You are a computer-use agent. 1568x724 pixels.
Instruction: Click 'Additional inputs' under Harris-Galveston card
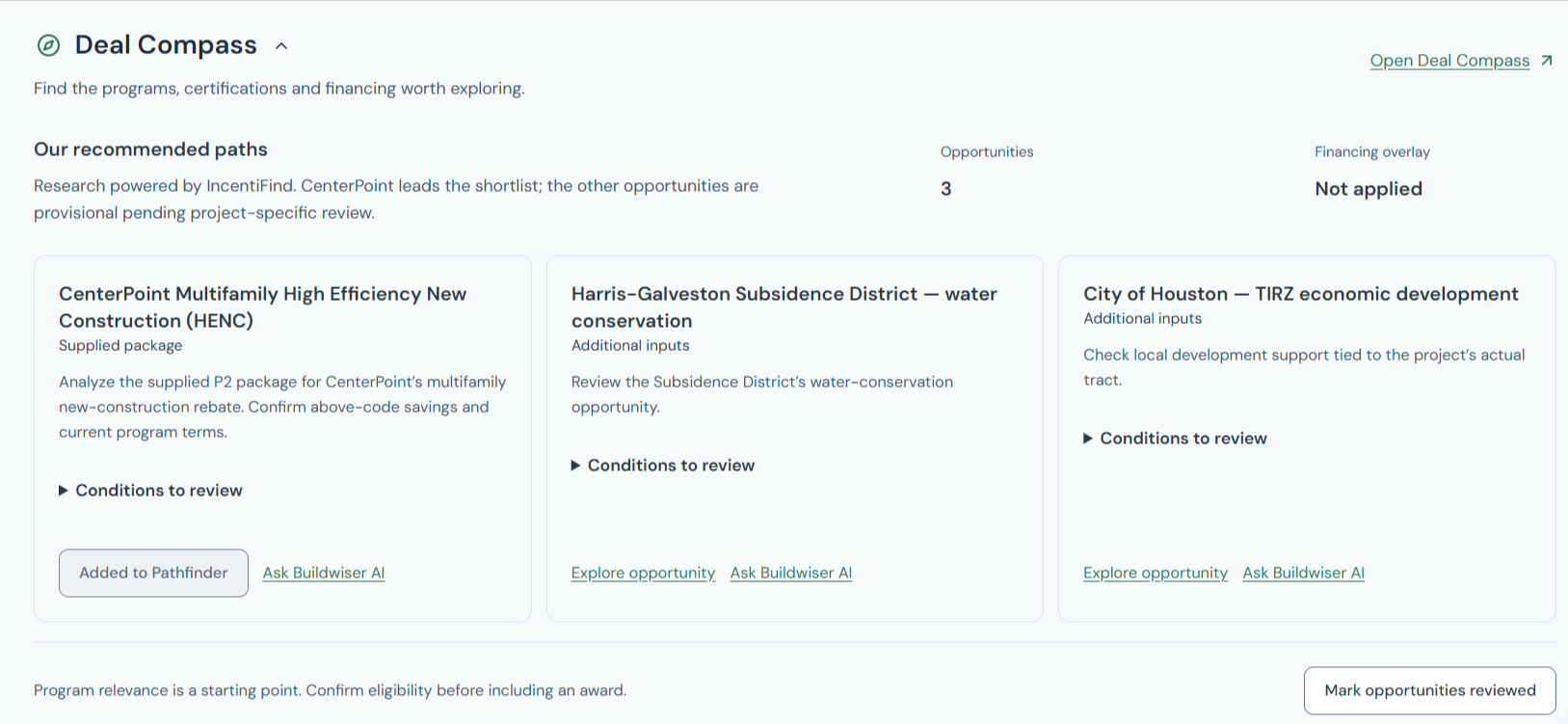click(x=630, y=345)
